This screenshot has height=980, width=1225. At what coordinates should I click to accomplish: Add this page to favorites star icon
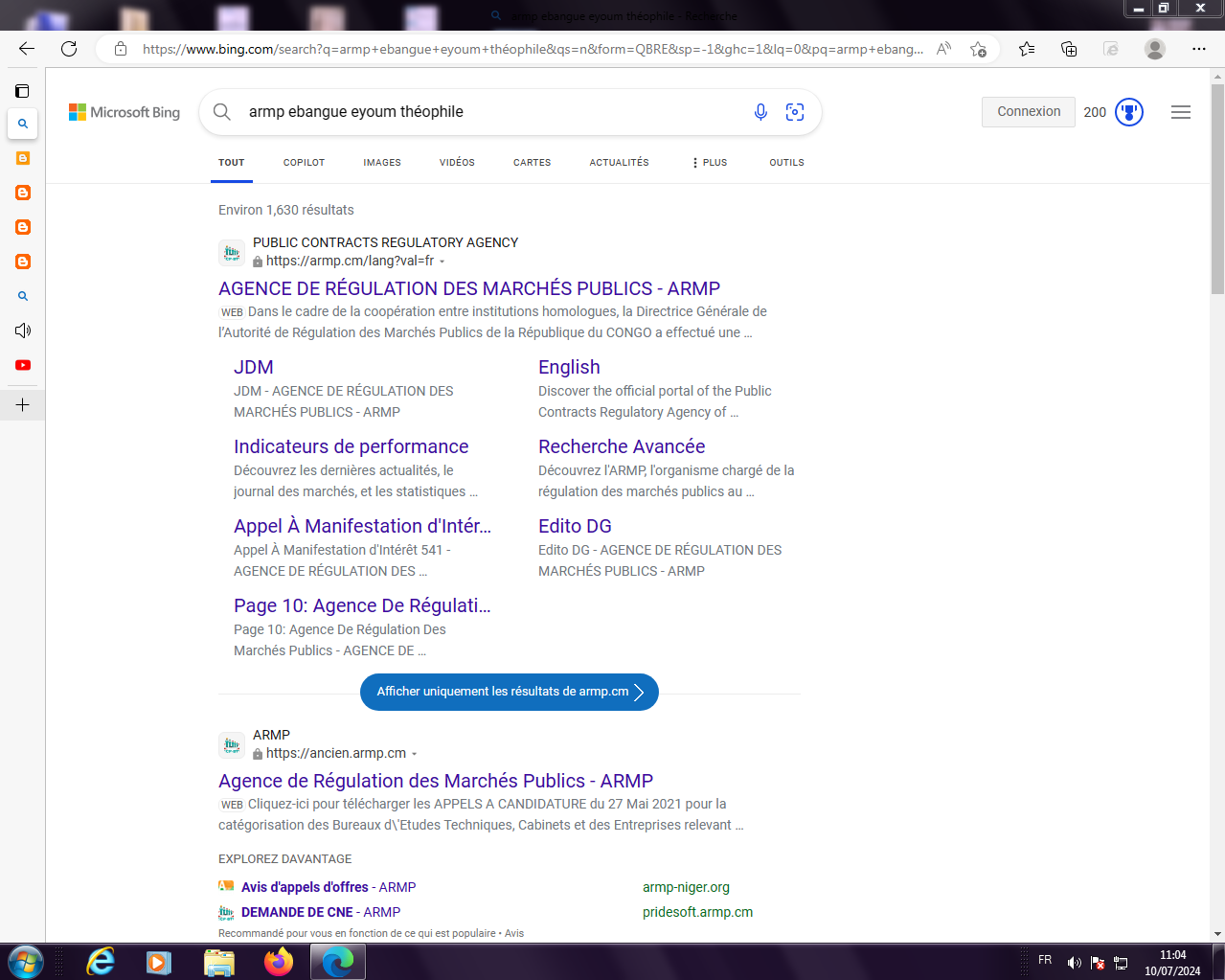(x=978, y=49)
